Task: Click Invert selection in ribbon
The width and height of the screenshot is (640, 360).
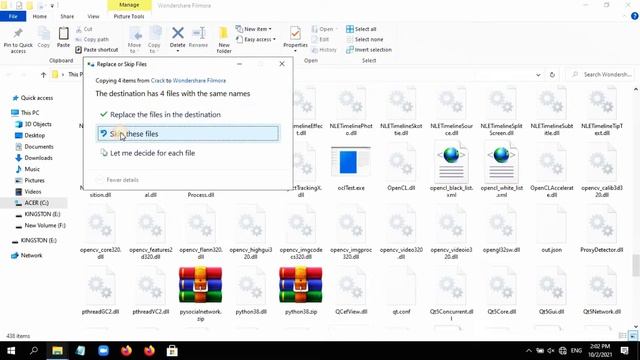Action: tap(369, 50)
